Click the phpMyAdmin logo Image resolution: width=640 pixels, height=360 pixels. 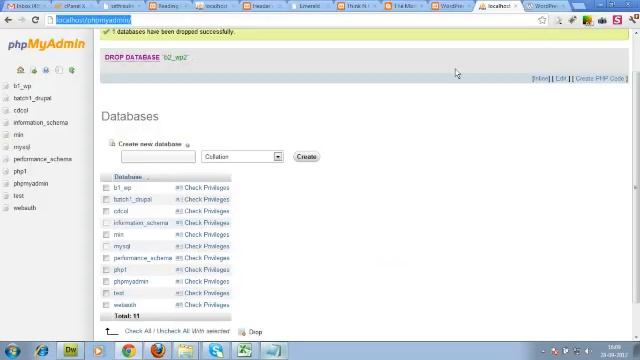(x=47, y=44)
